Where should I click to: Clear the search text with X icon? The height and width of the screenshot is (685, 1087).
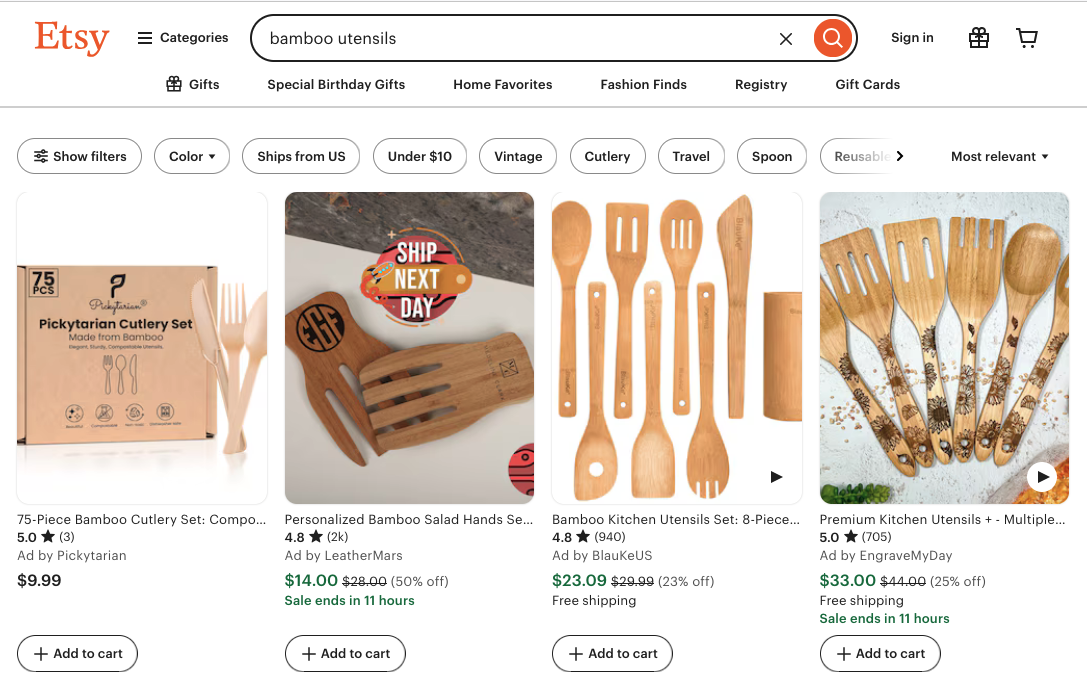tap(786, 39)
